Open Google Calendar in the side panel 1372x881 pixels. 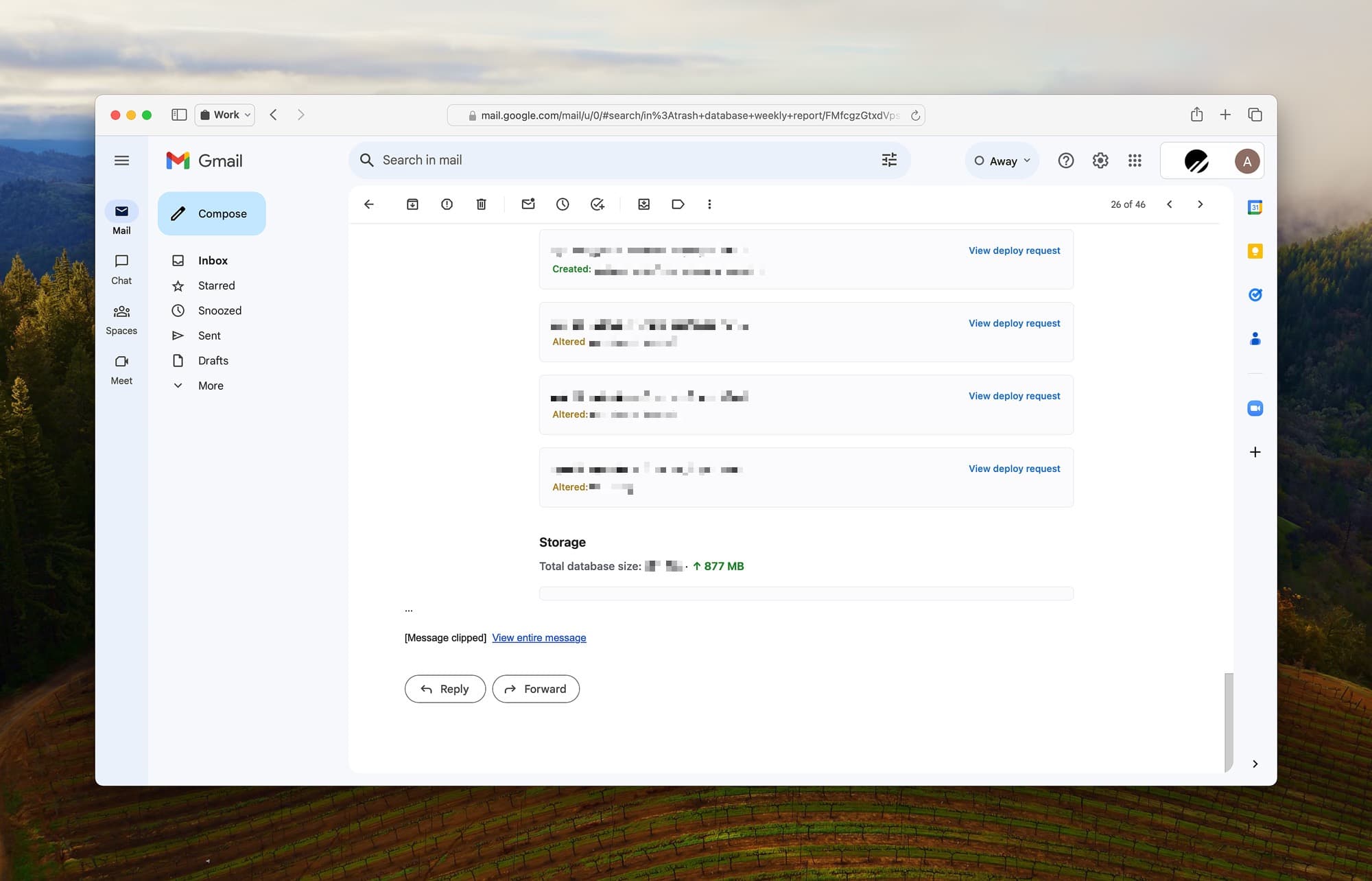coord(1255,207)
